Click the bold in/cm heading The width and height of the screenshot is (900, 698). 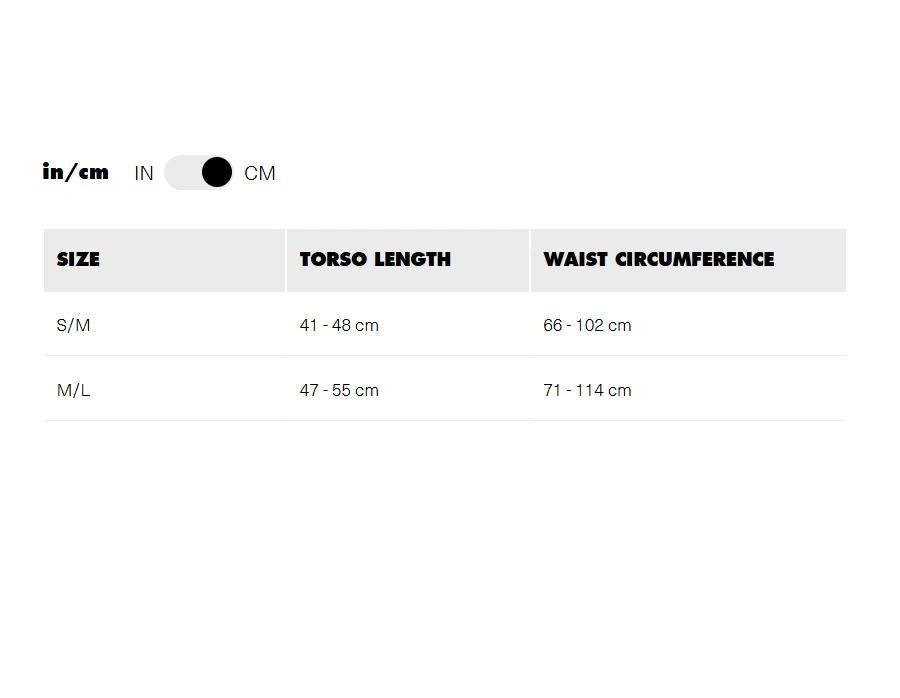[x=76, y=172]
